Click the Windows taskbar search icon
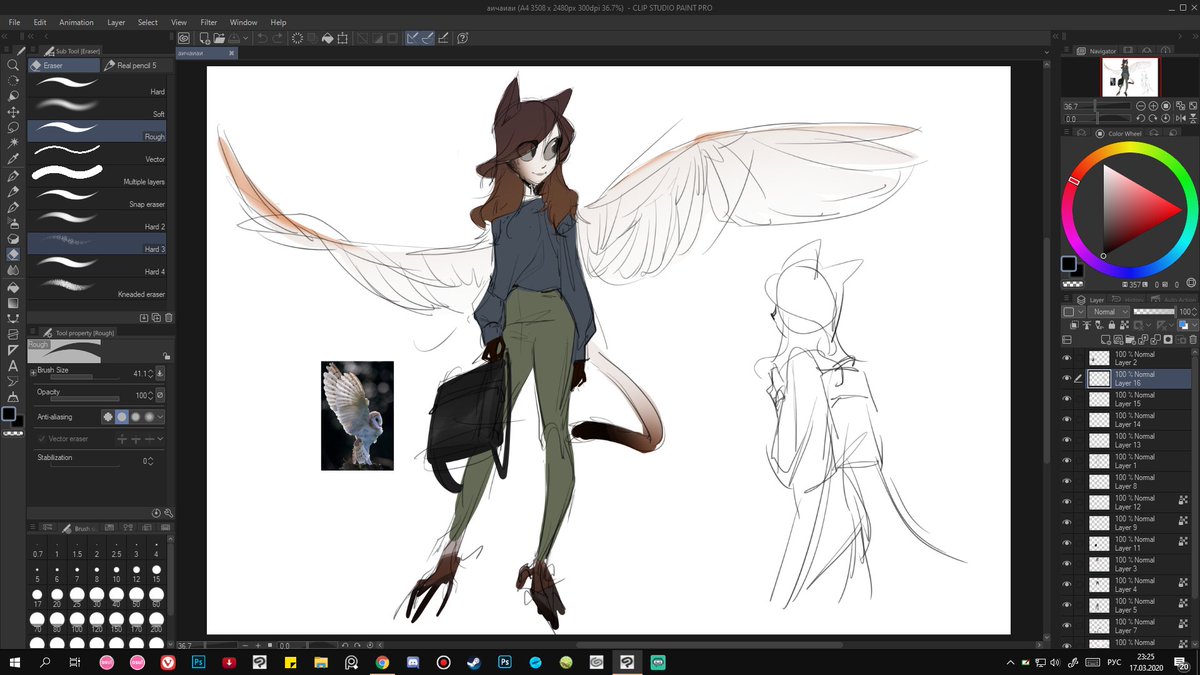Image resolution: width=1200 pixels, height=675 pixels. coord(45,662)
